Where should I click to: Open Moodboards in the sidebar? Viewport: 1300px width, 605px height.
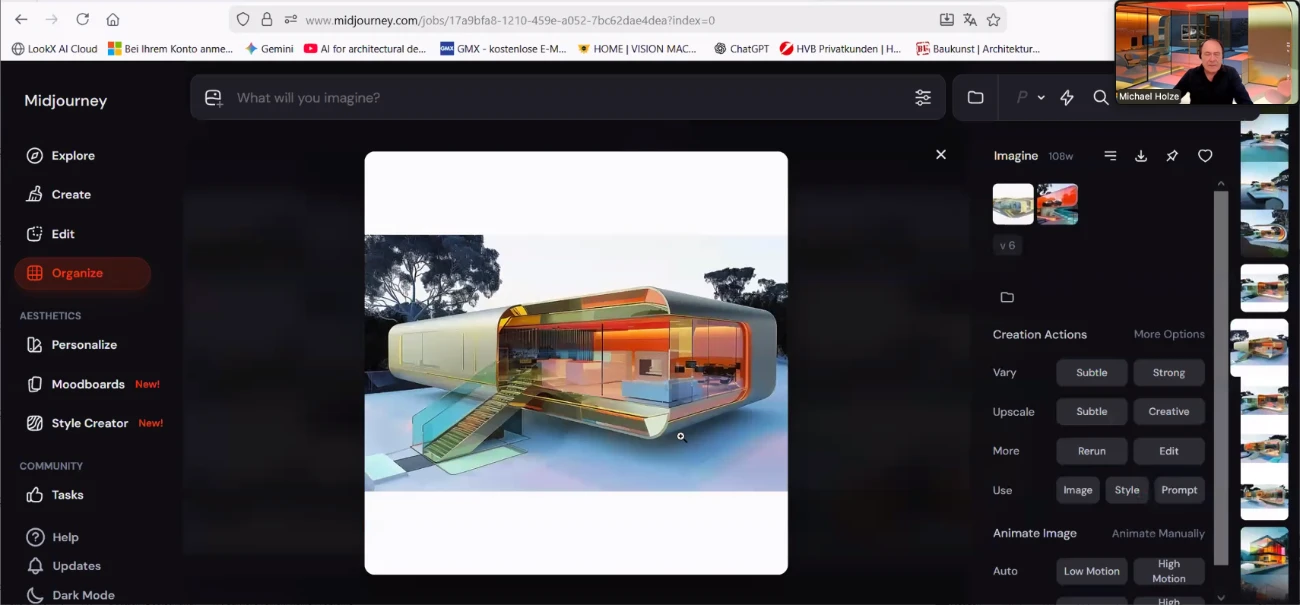pos(88,384)
